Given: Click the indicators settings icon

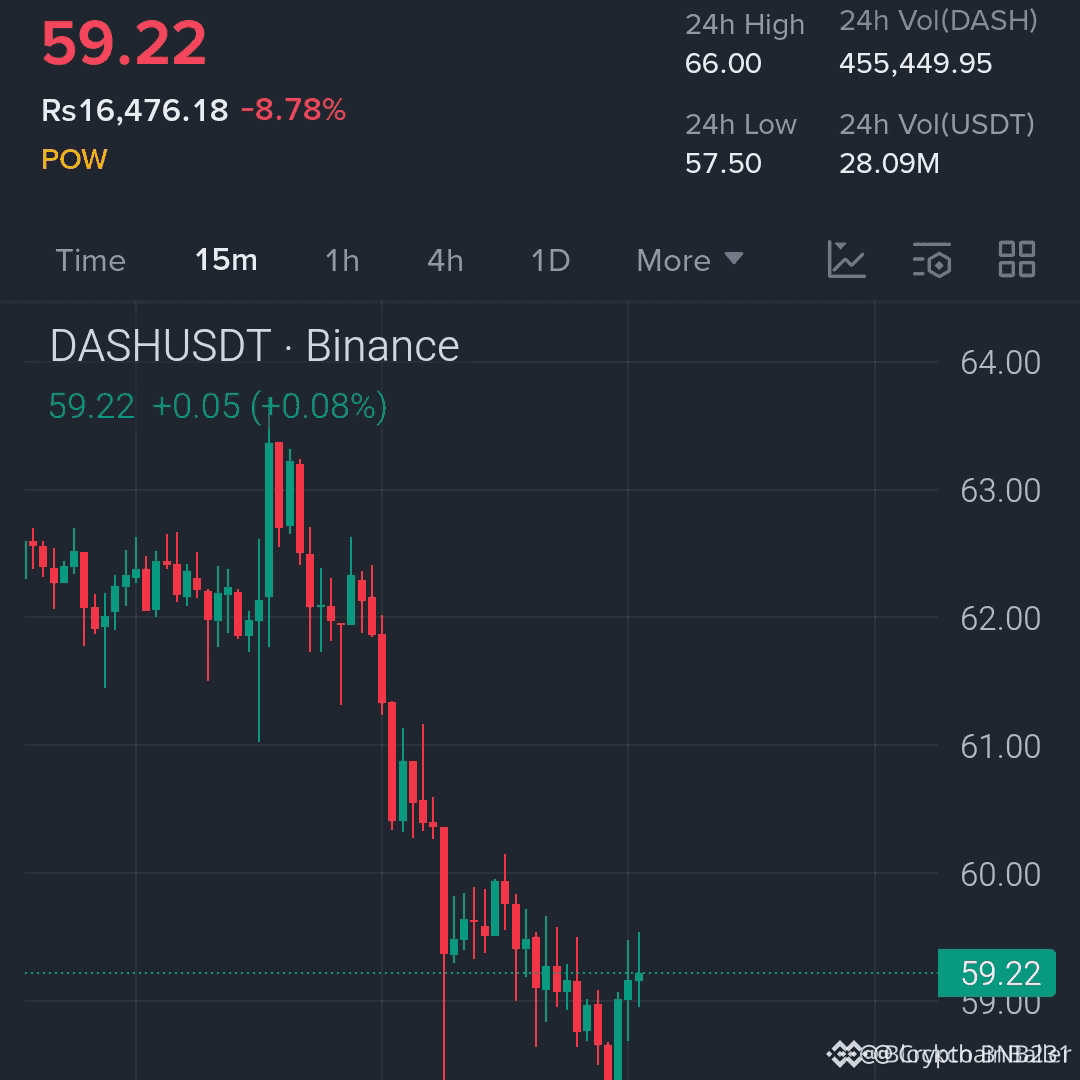Looking at the screenshot, I should point(931,260).
